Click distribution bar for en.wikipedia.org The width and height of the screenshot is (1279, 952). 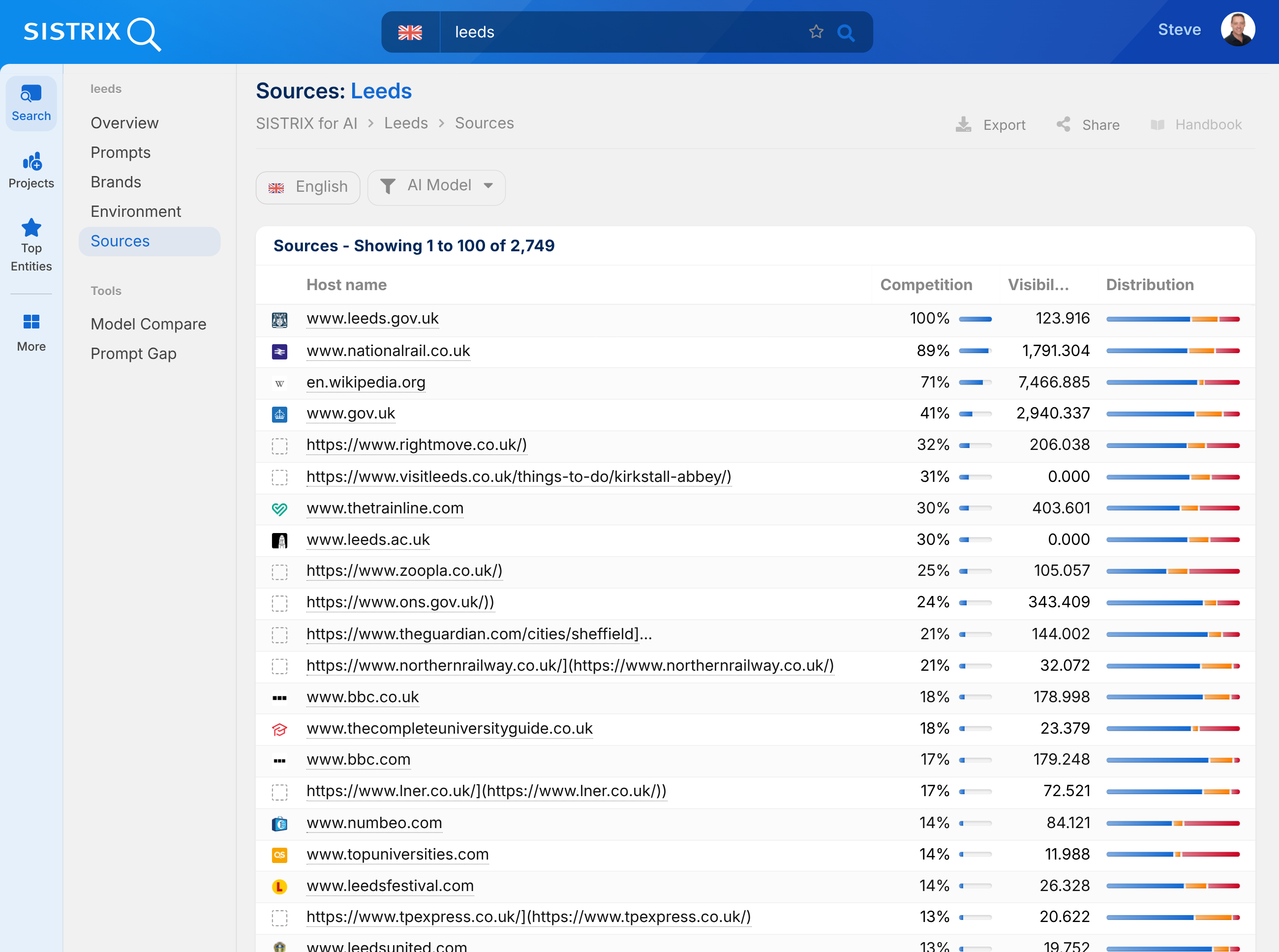point(1172,383)
